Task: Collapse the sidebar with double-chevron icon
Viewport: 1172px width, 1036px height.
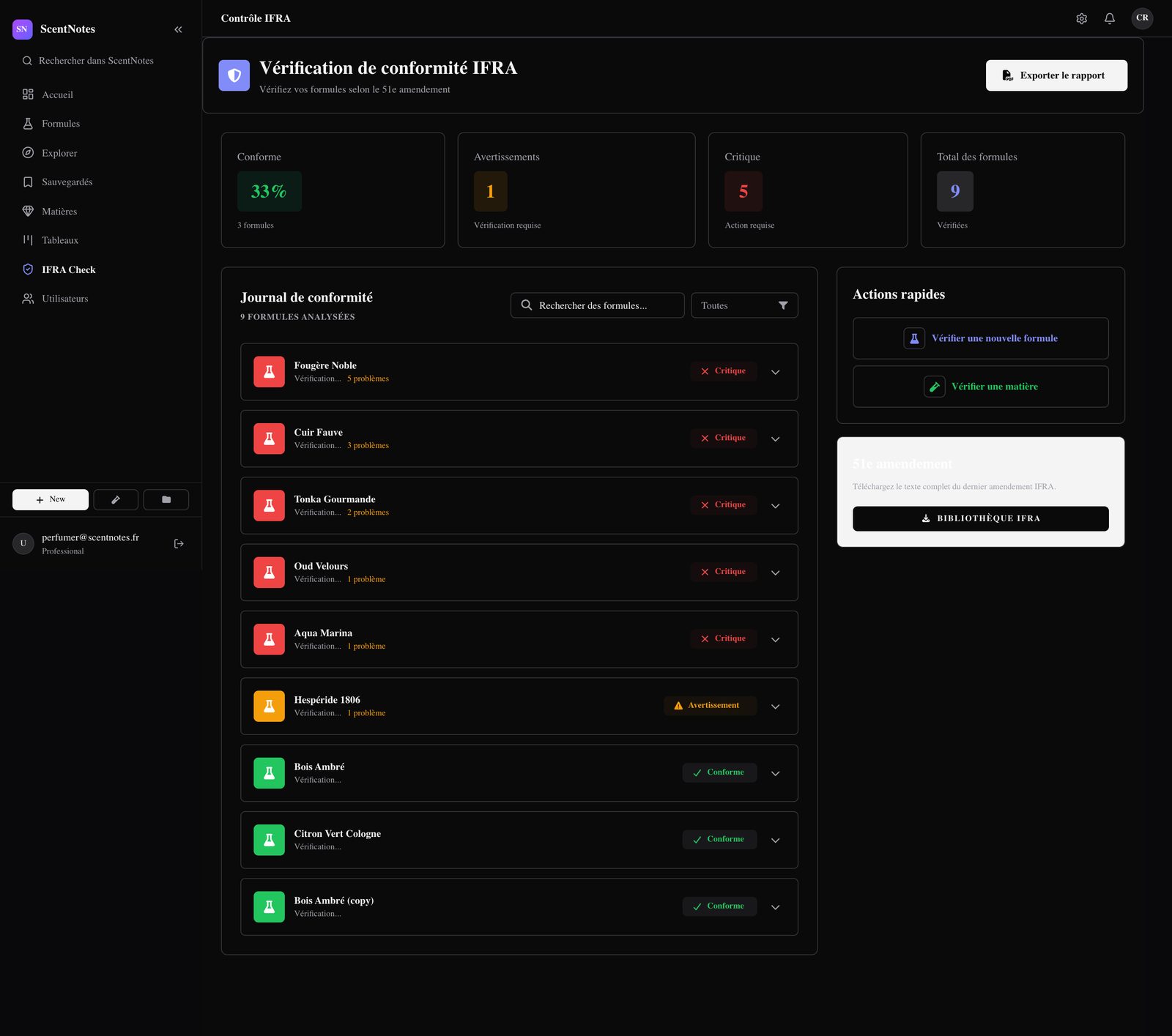Action: point(178,29)
